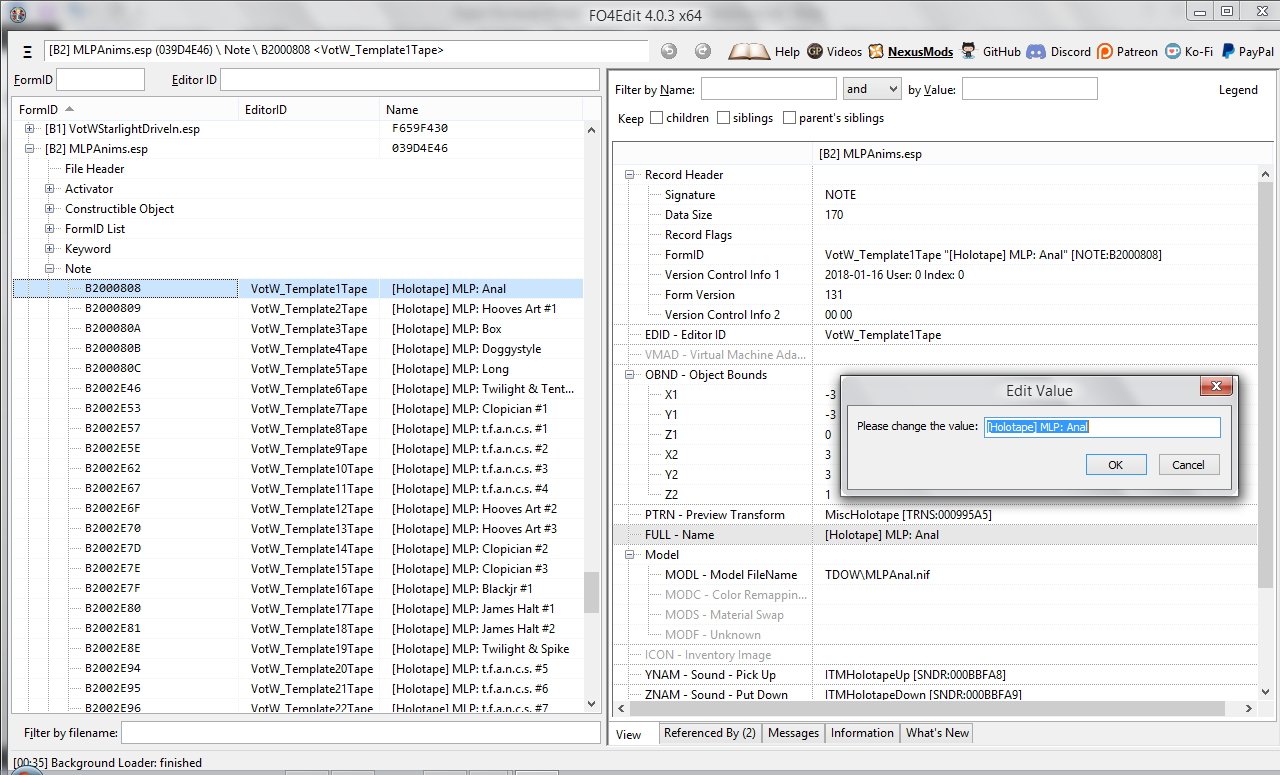Check the parent's siblings checkbox
Screen dimensions: 1280x775
pyautogui.click(x=790, y=118)
